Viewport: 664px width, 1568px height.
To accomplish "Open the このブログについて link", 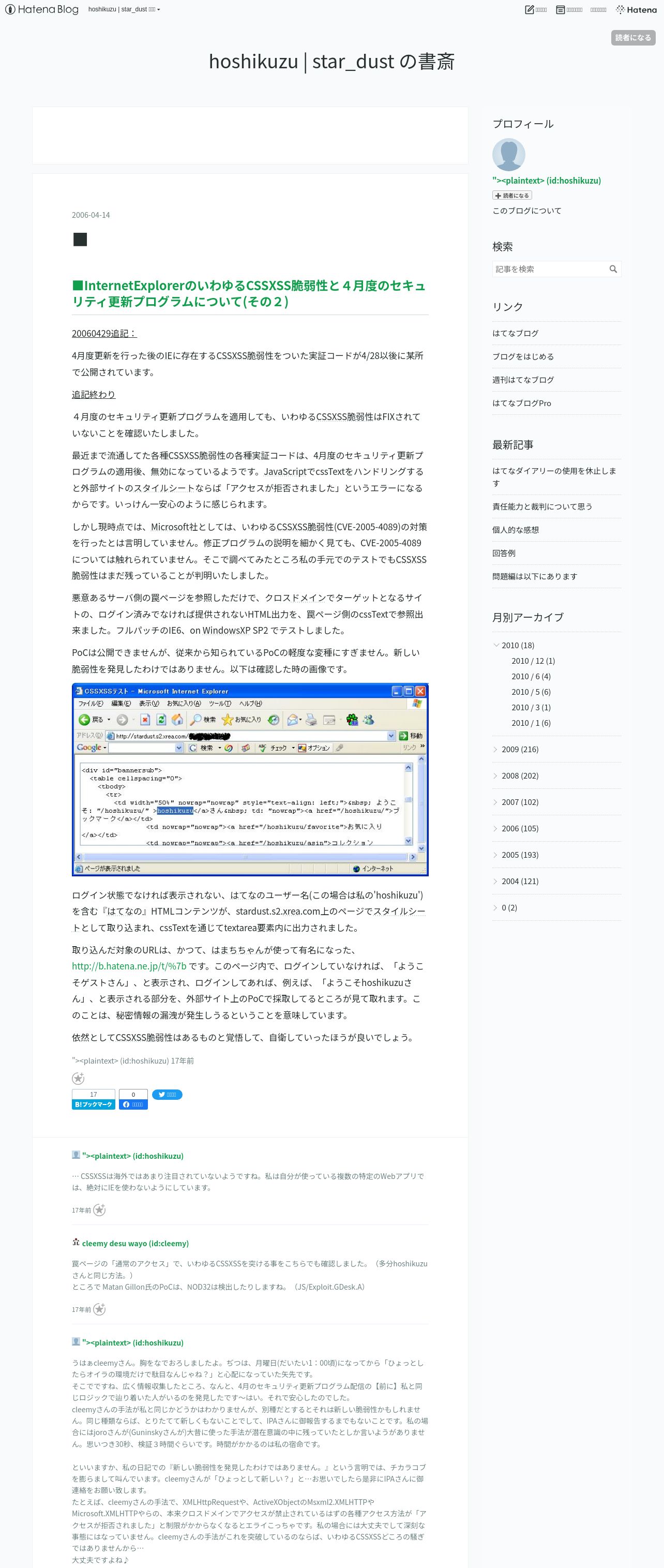I will 527,211.
